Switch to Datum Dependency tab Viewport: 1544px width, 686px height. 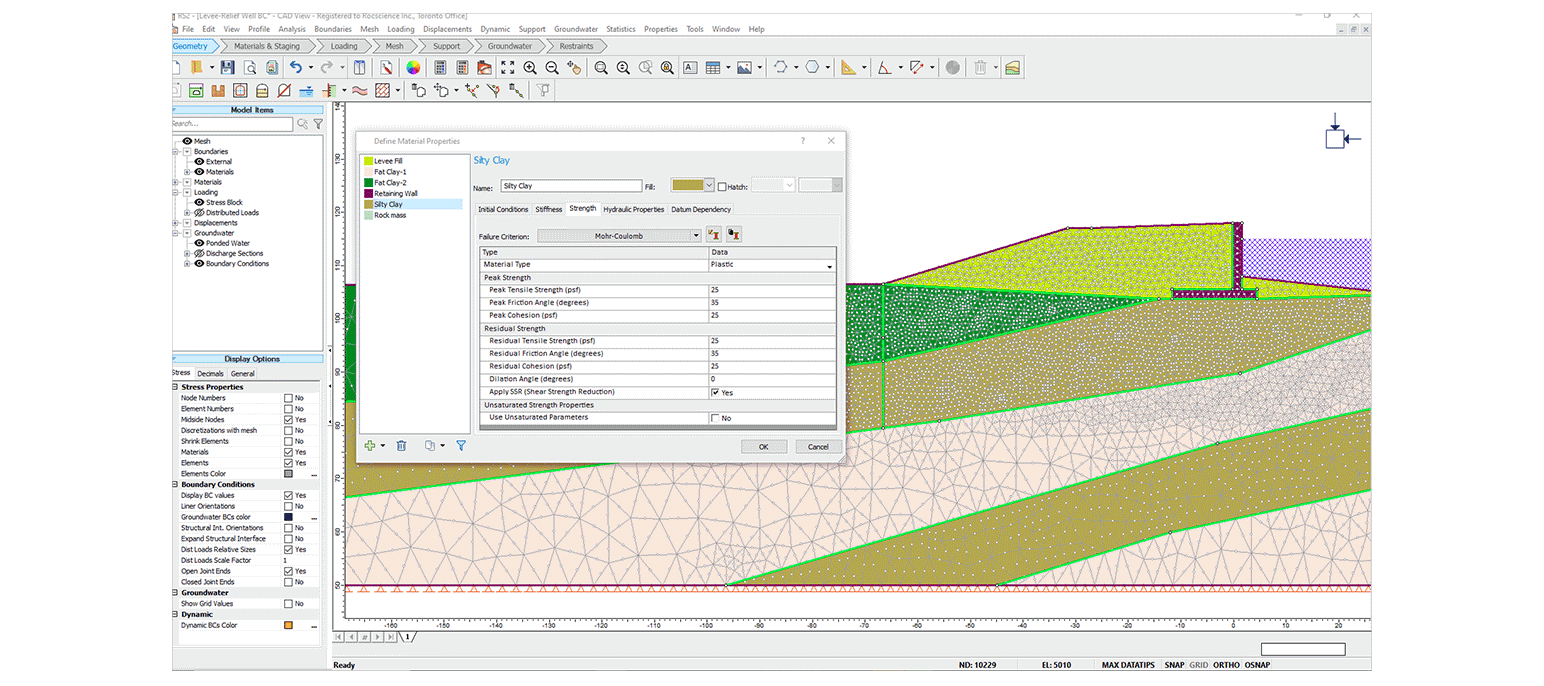tap(701, 209)
